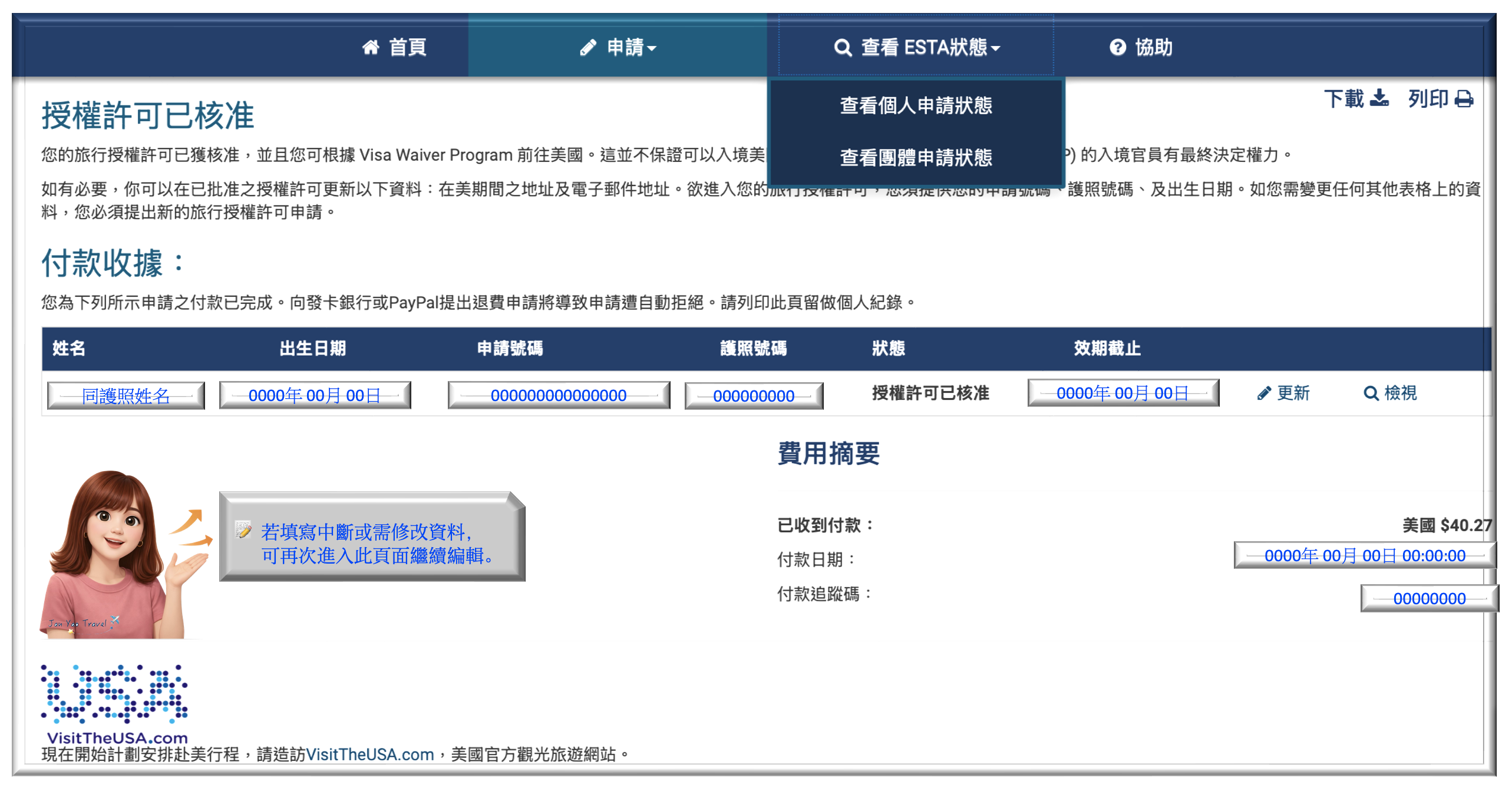The height and width of the screenshot is (788, 1512).
Task: Click the 列印 print text link
Action: coord(1428,98)
